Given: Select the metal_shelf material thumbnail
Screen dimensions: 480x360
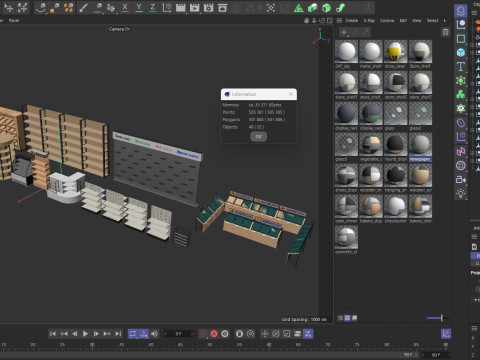Looking at the screenshot, I should [x=371, y=52].
